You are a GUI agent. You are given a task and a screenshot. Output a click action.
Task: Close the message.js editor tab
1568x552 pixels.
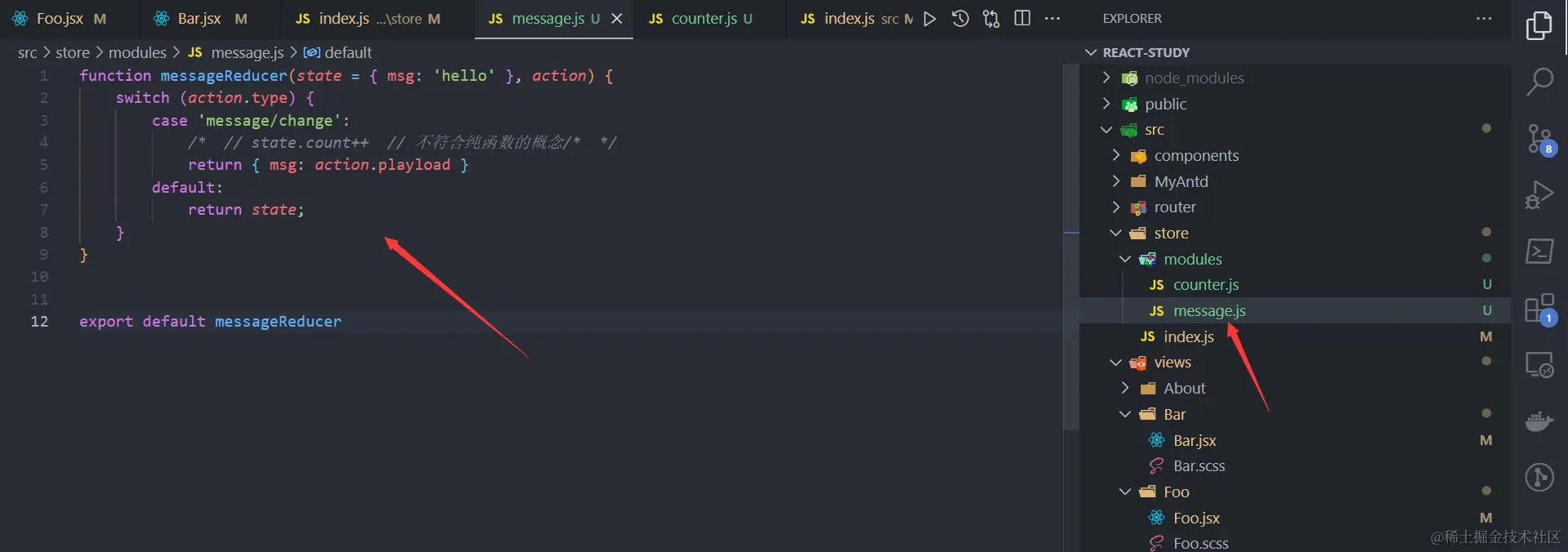617,18
